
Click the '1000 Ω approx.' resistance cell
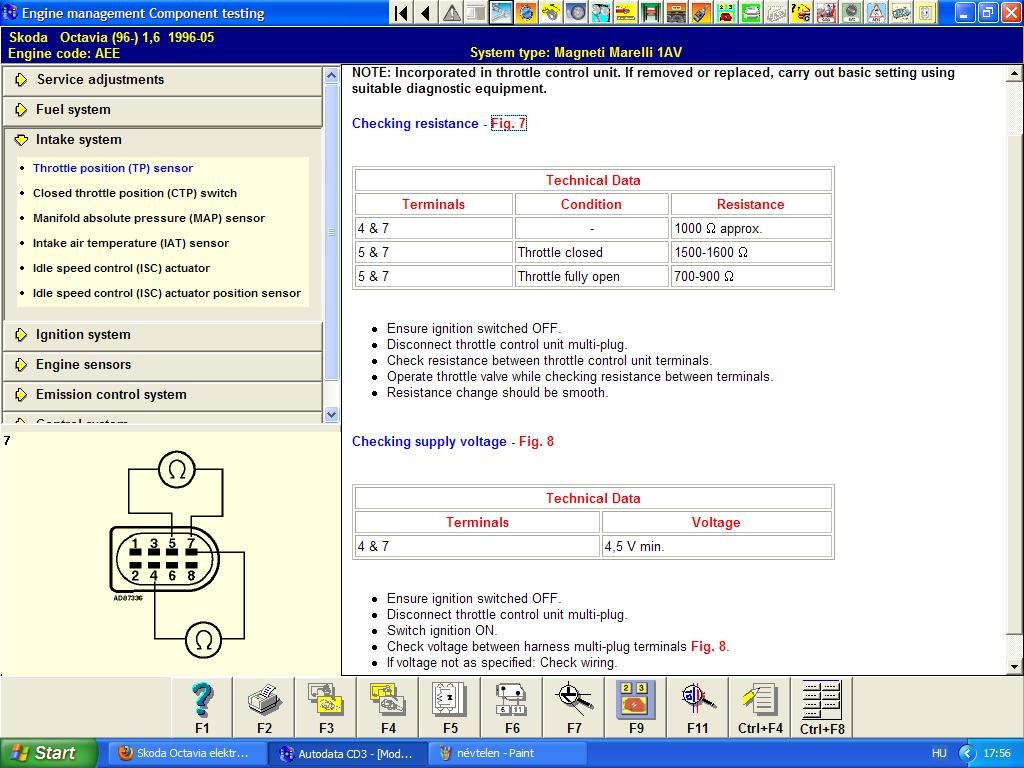coord(751,229)
